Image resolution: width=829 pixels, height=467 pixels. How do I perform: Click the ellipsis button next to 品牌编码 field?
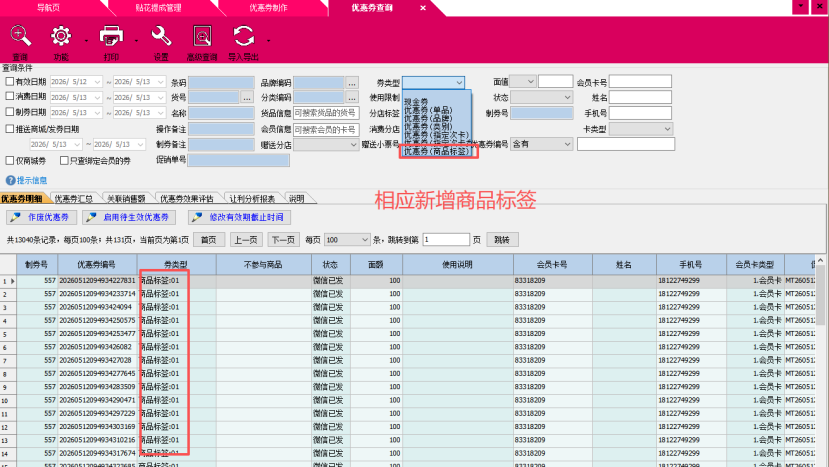click(x=352, y=83)
